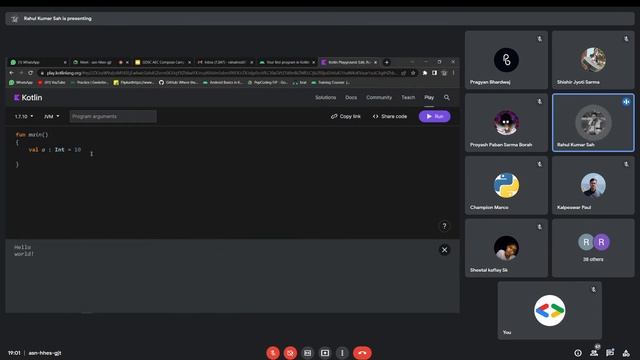This screenshot has width=640, height=360.
Task: Click the browser back arrow
Action: [11, 73]
